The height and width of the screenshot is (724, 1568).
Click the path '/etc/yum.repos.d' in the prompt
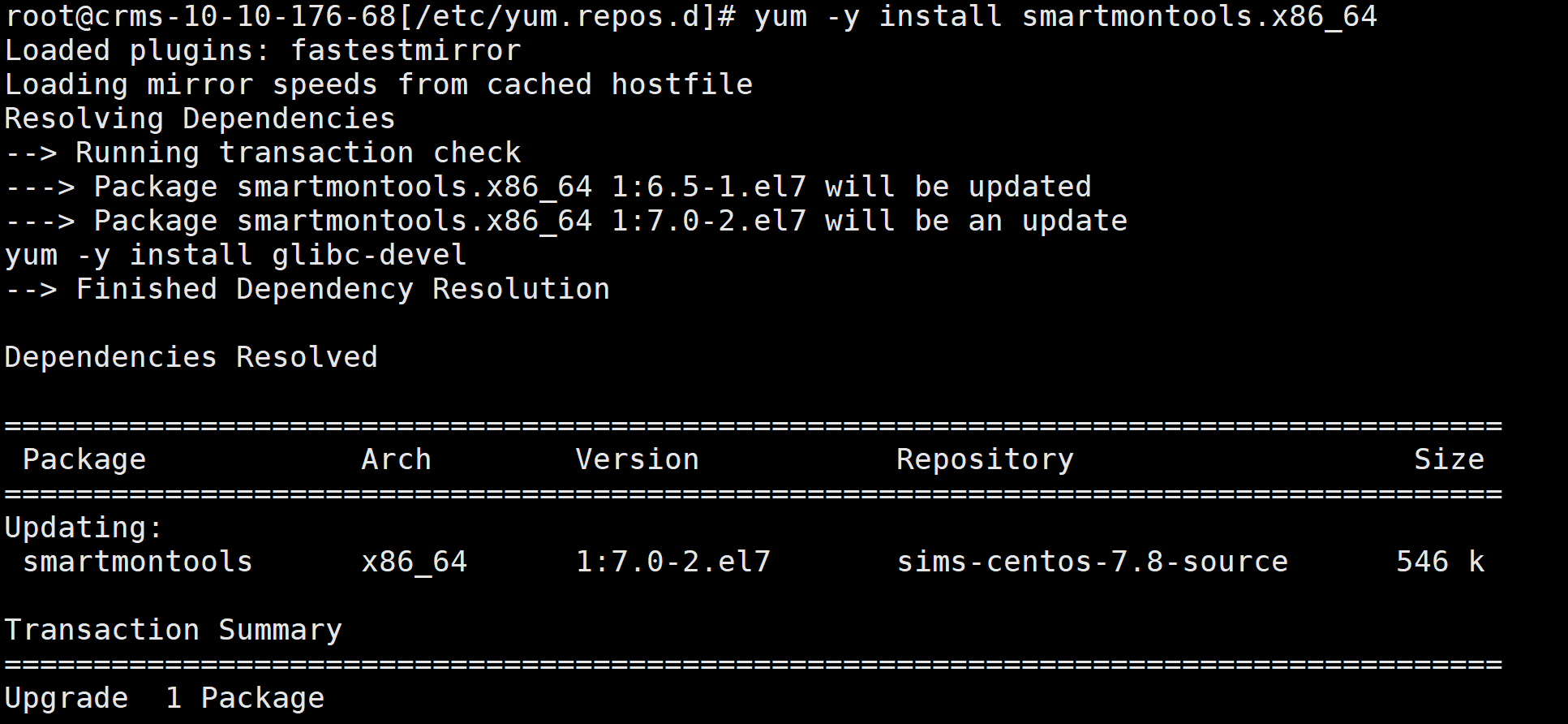click(x=558, y=17)
